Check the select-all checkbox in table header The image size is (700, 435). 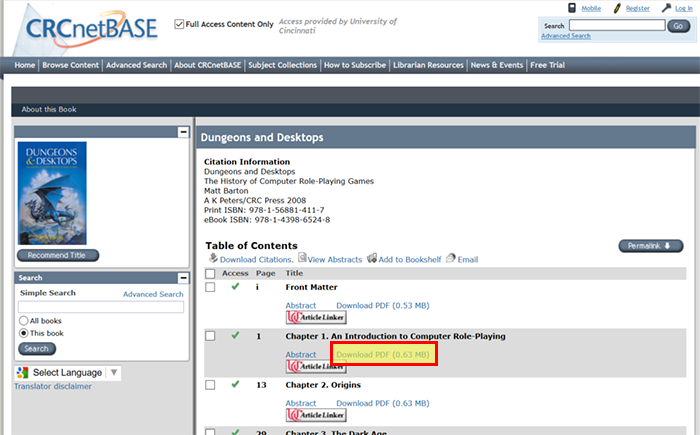[x=210, y=274]
